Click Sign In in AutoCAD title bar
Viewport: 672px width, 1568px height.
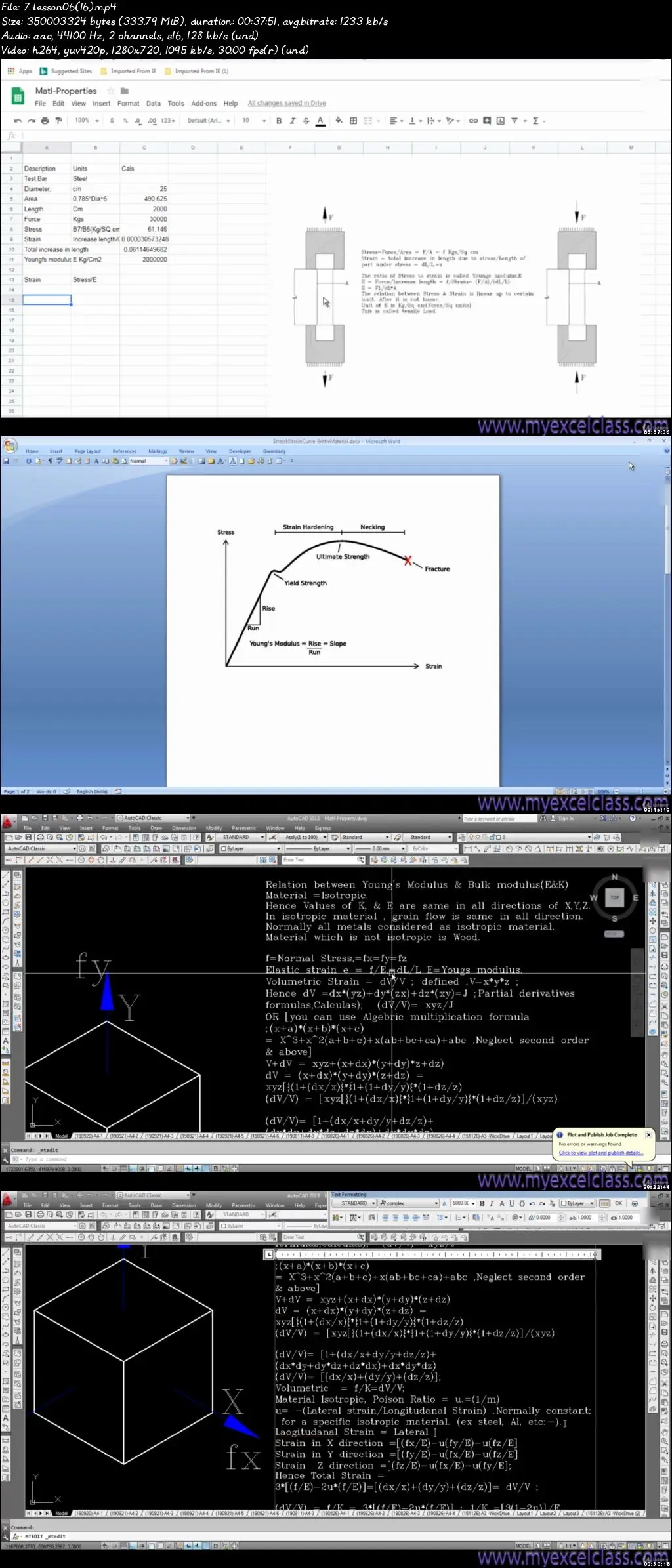coord(562,818)
